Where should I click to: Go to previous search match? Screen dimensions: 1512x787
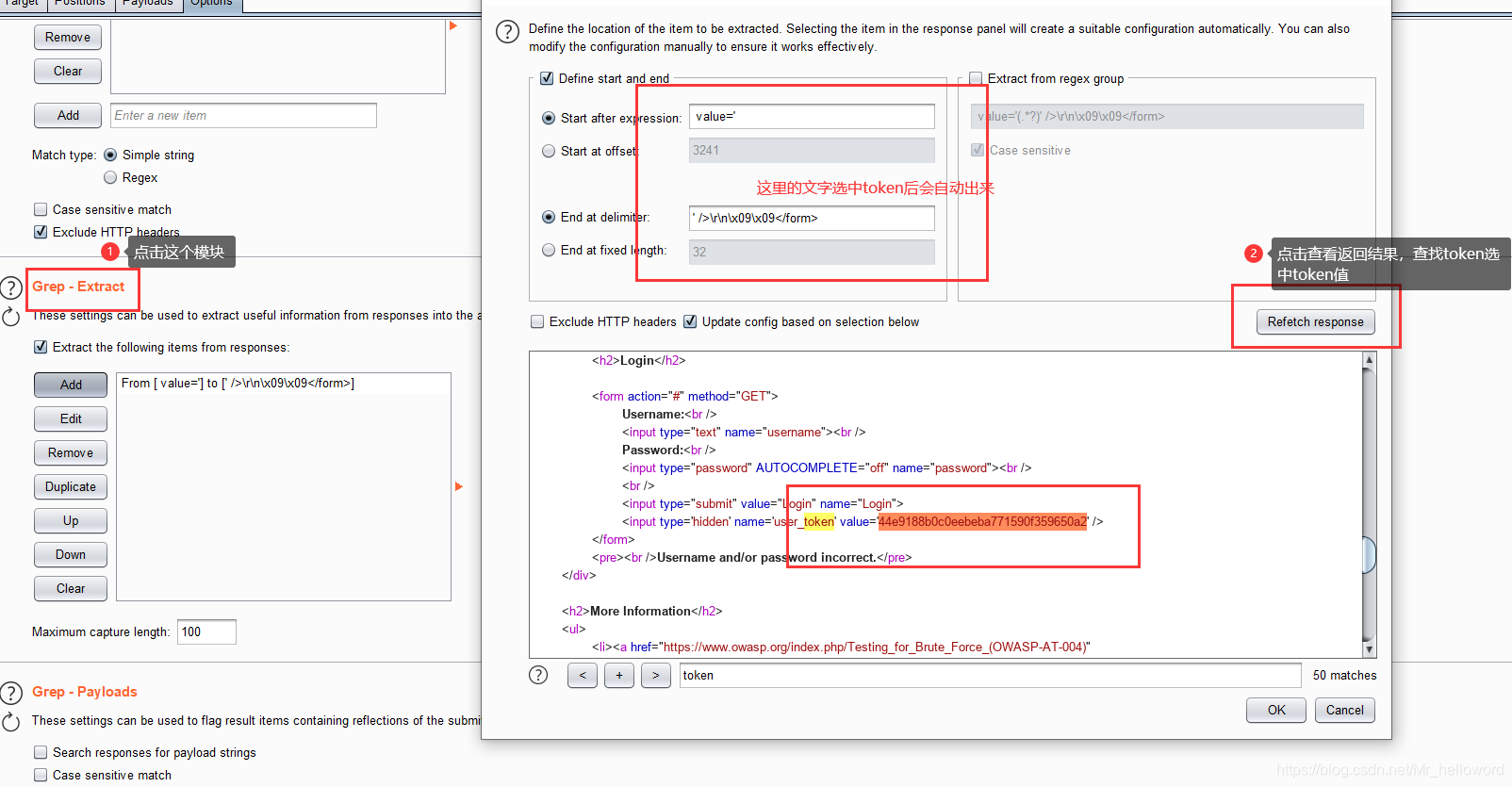point(583,676)
